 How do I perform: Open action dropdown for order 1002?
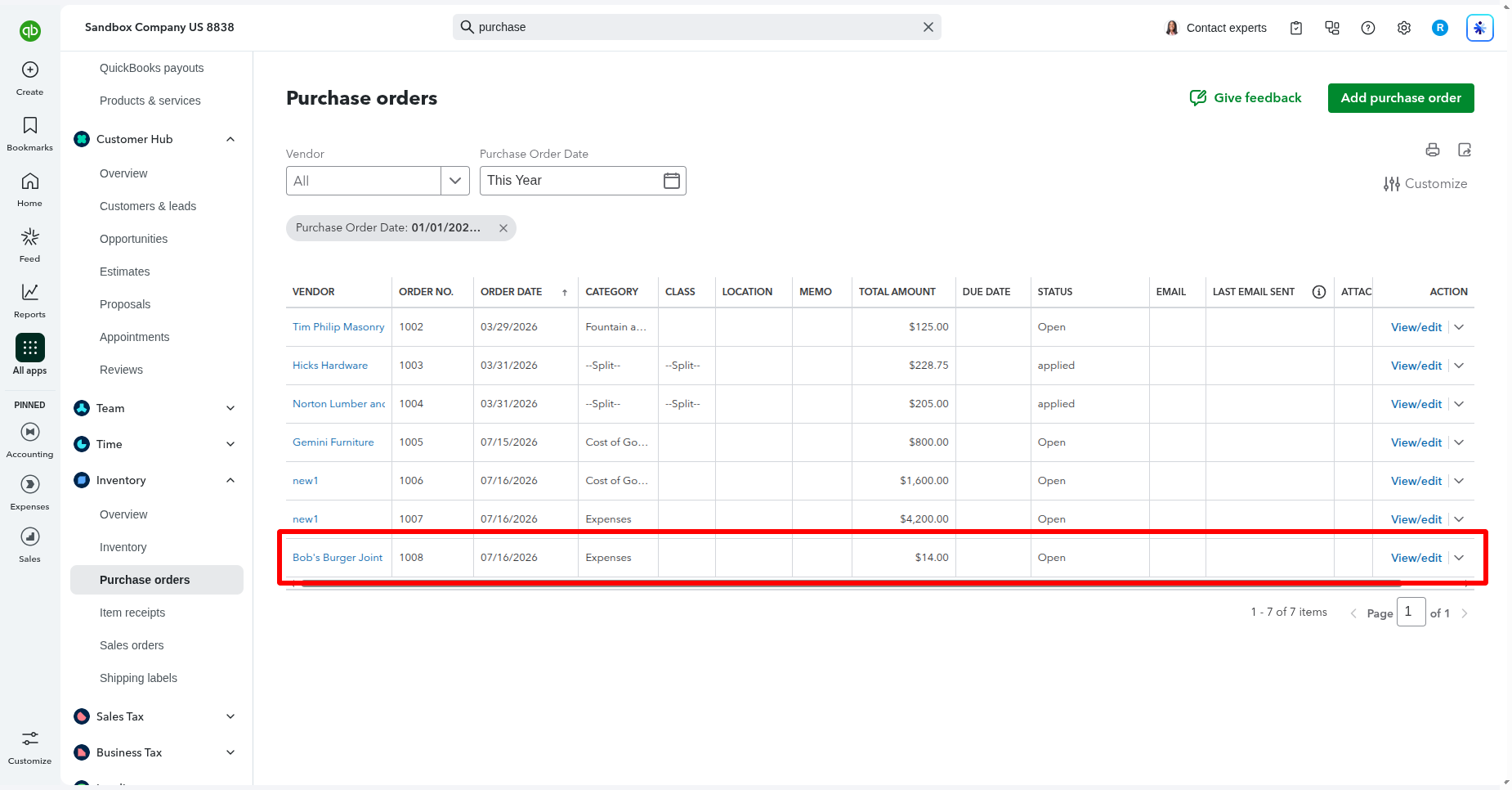(x=1460, y=327)
